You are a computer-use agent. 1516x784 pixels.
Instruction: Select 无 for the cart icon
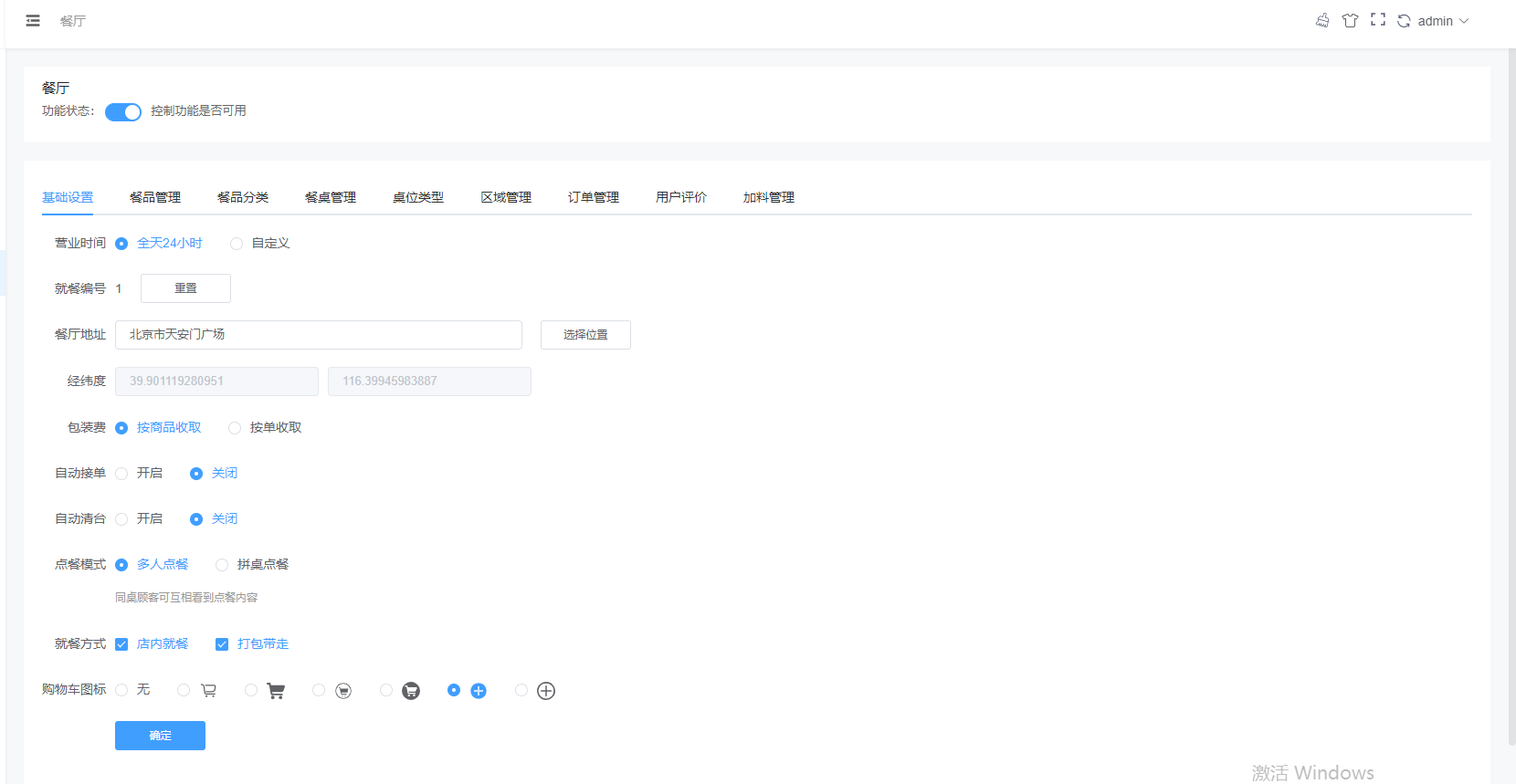(133, 690)
